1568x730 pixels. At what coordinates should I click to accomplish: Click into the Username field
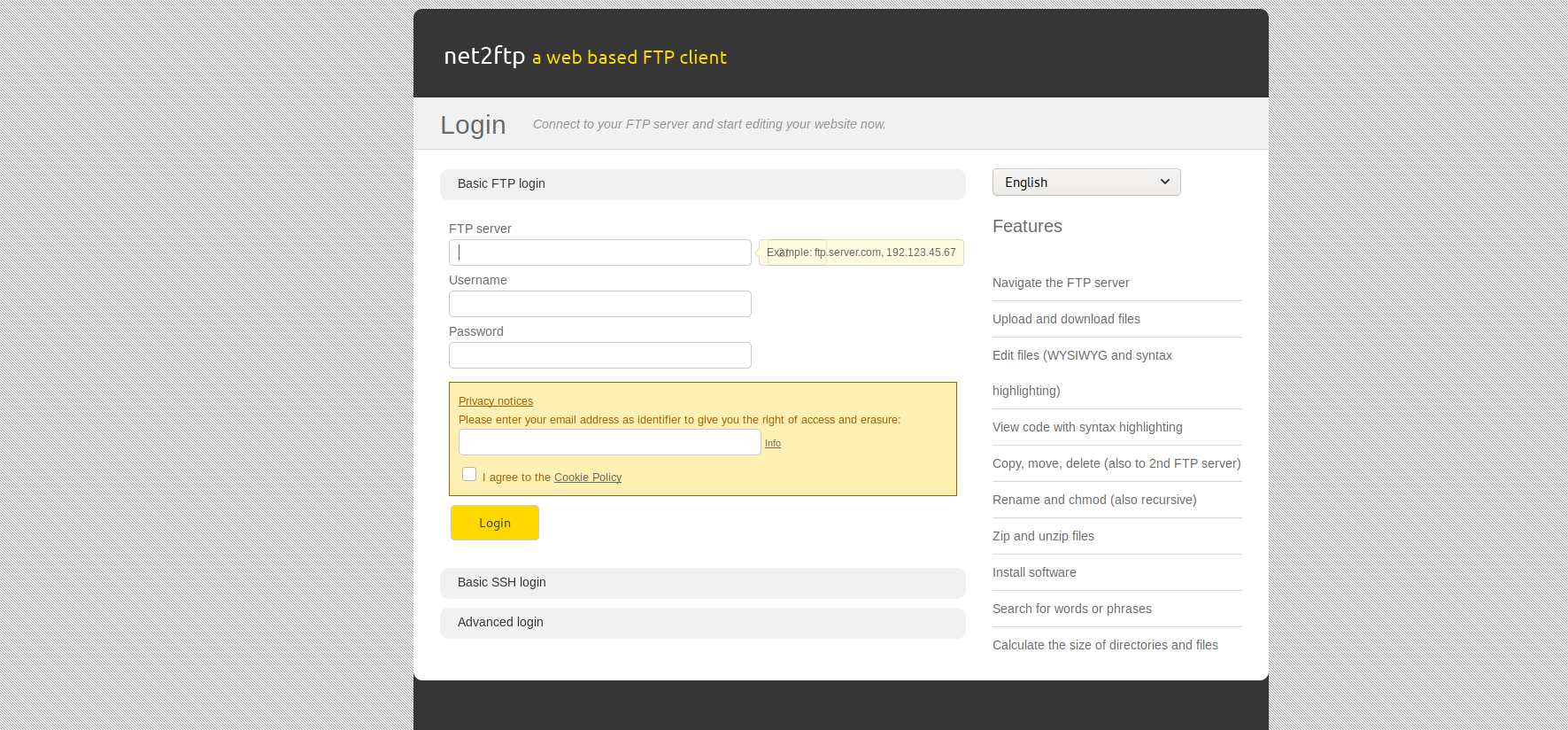tap(599, 304)
